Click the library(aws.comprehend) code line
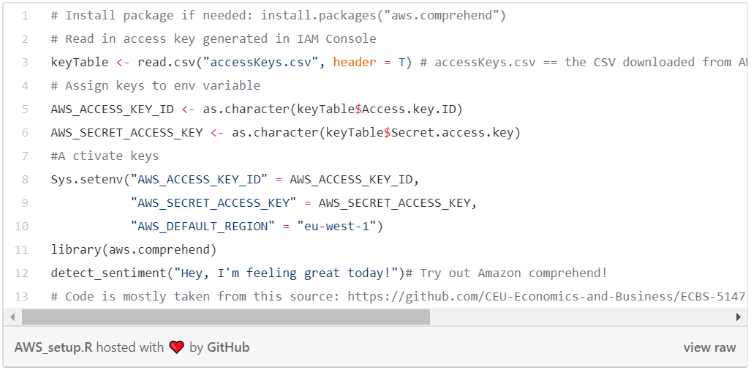The height and width of the screenshot is (372, 752). coord(134,250)
